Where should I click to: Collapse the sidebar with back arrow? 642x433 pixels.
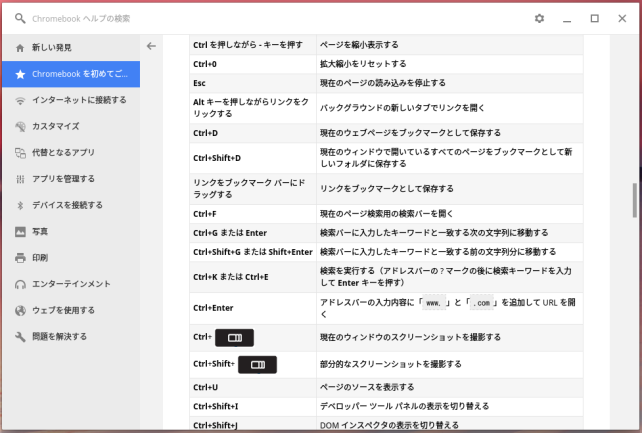tap(151, 46)
